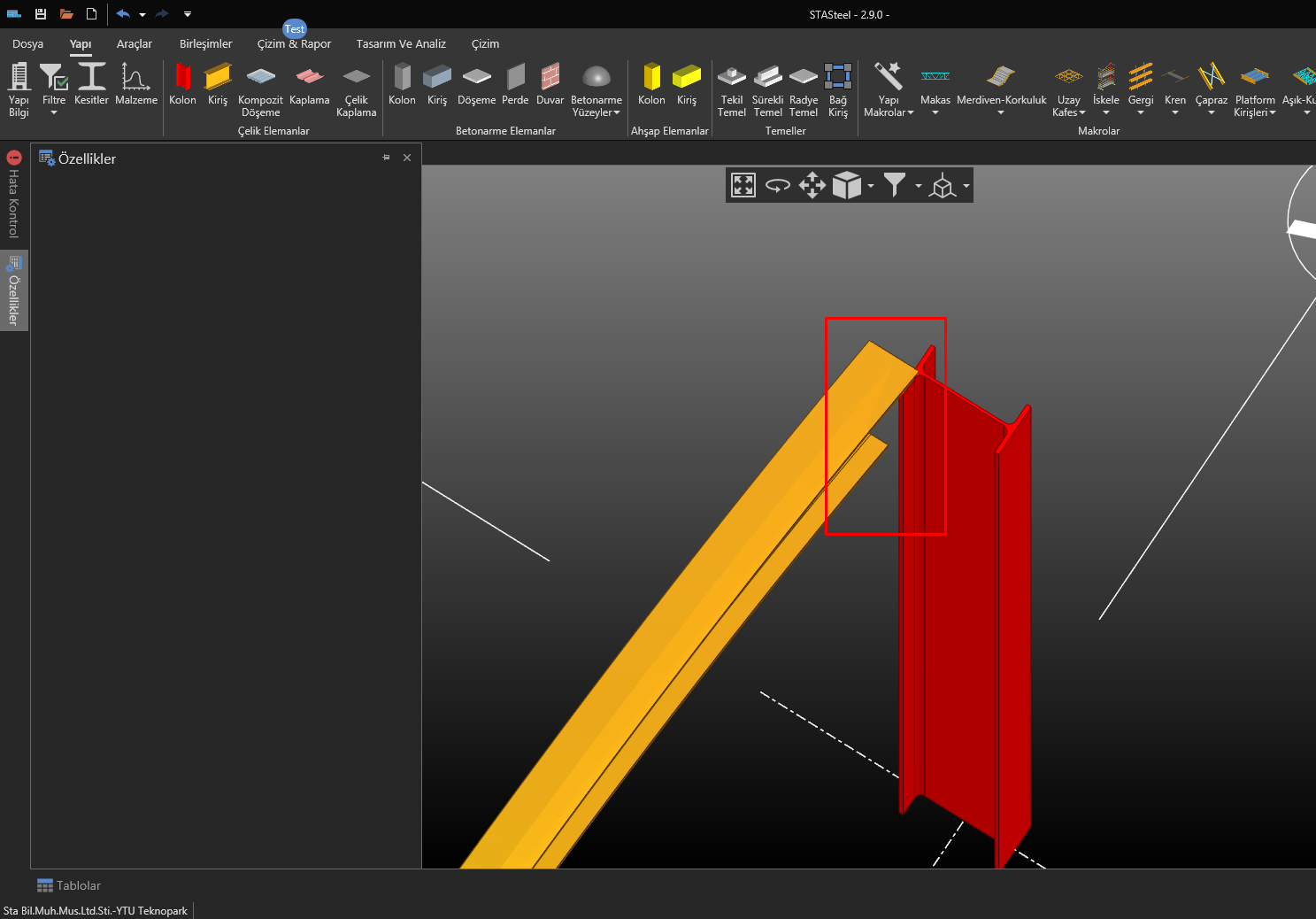
Task: Expand the Filtre dropdown
Action: coord(54,112)
